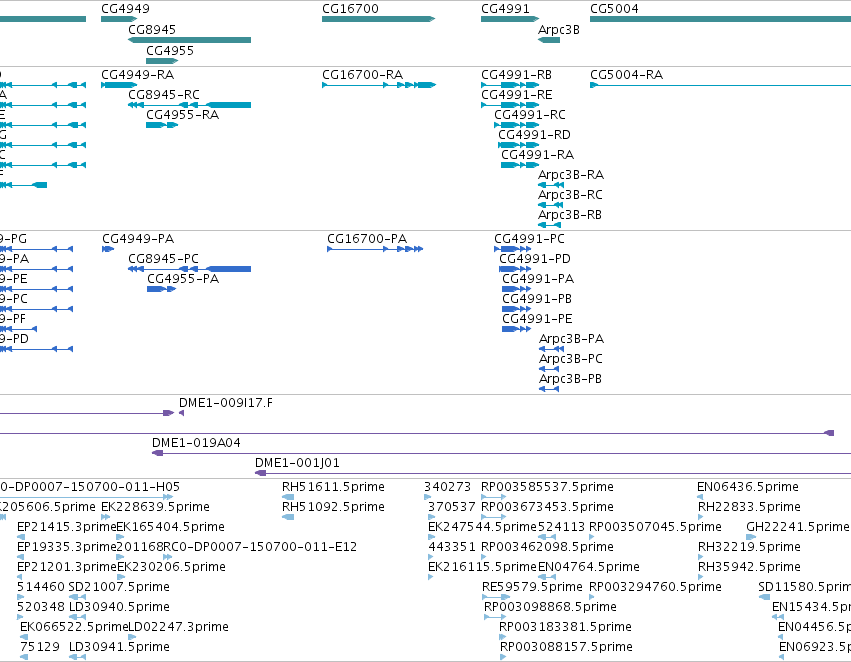Select protein CG16700-PA label
Screen dimensions: 851x662
pyautogui.click(x=367, y=239)
